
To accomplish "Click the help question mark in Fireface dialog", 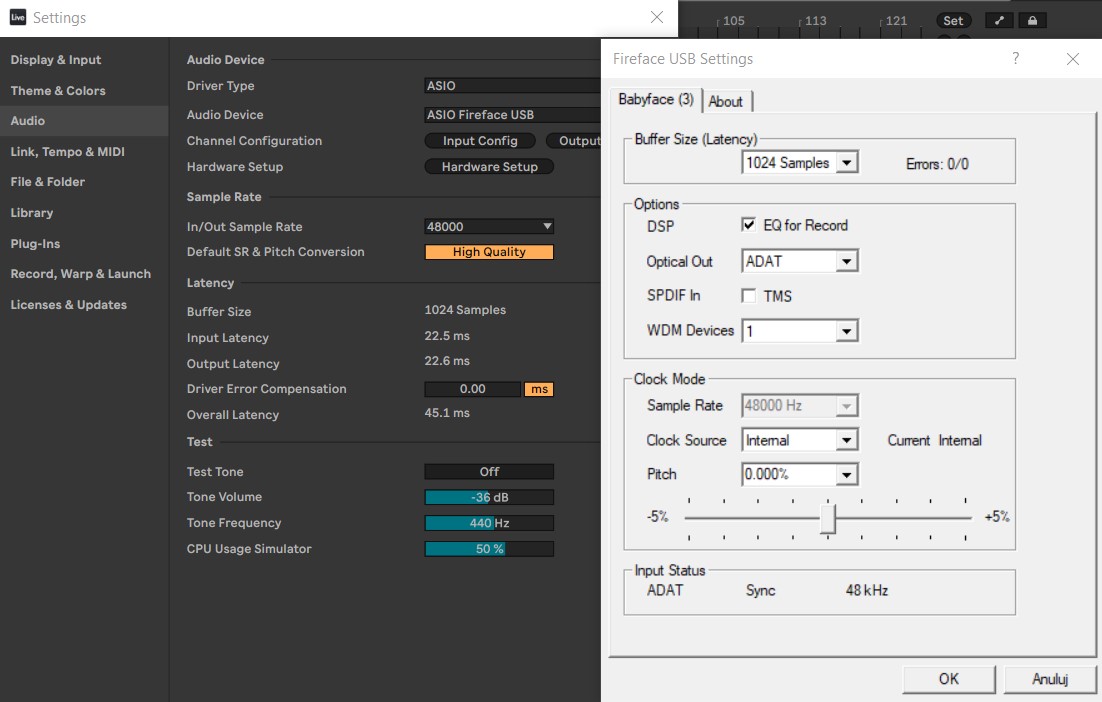I will pos(1016,58).
